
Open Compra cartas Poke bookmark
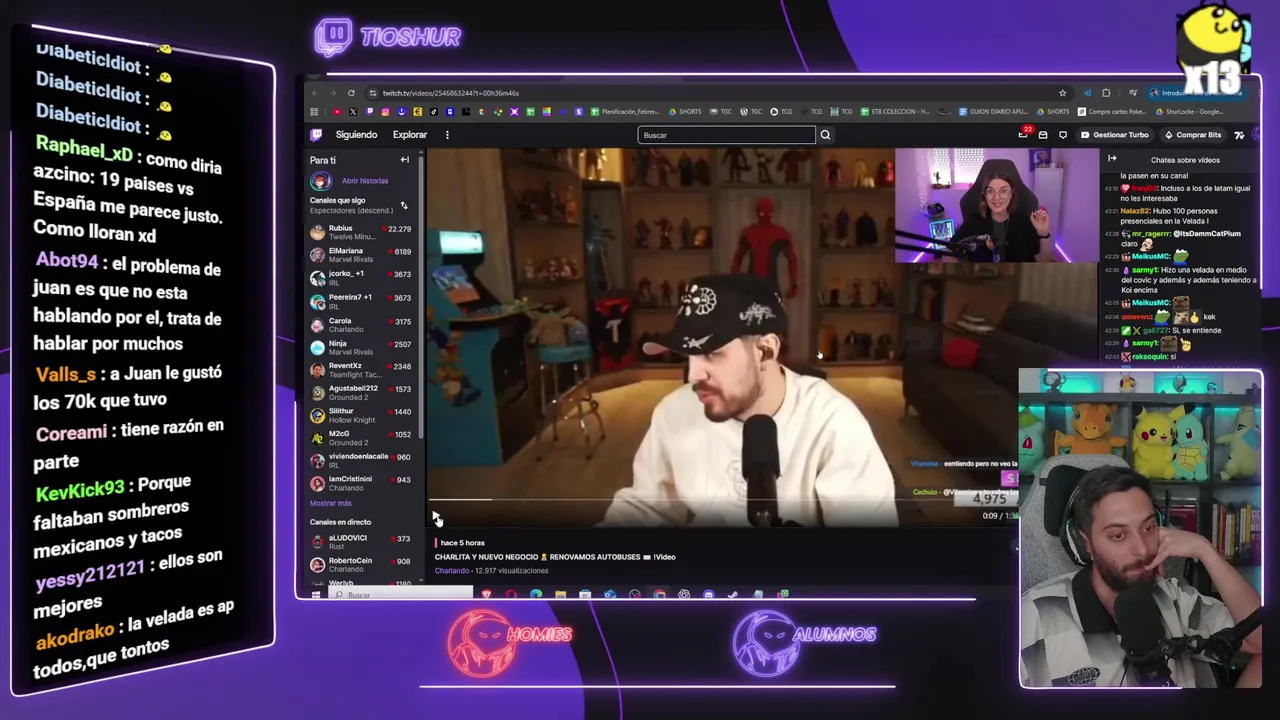(x=1112, y=112)
